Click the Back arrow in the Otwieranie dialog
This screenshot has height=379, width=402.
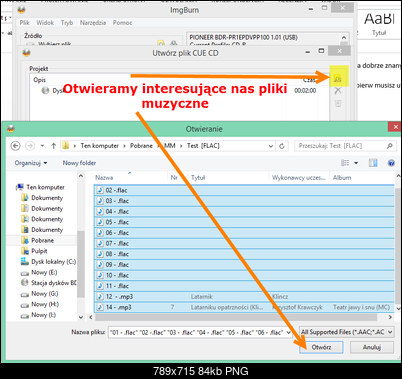pyautogui.click(x=15, y=146)
